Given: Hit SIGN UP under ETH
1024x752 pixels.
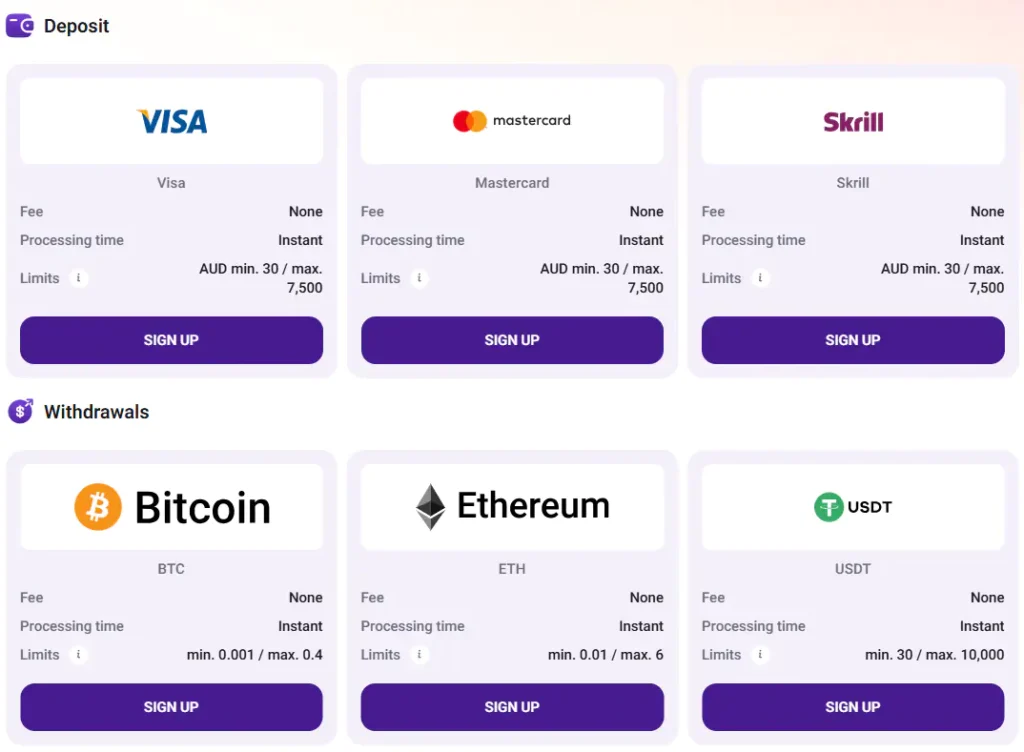Looking at the screenshot, I should [512, 707].
